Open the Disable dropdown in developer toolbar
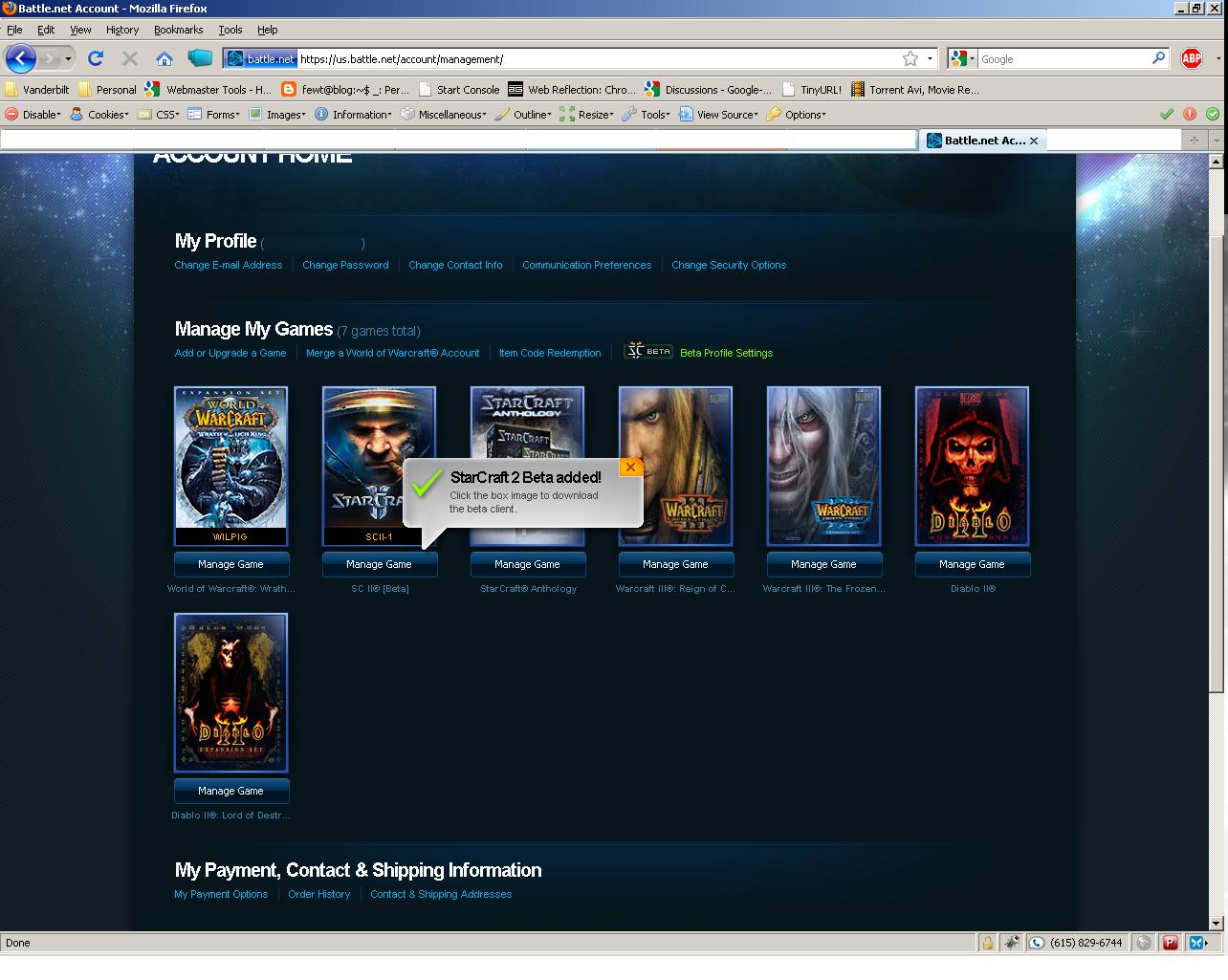 point(33,115)
